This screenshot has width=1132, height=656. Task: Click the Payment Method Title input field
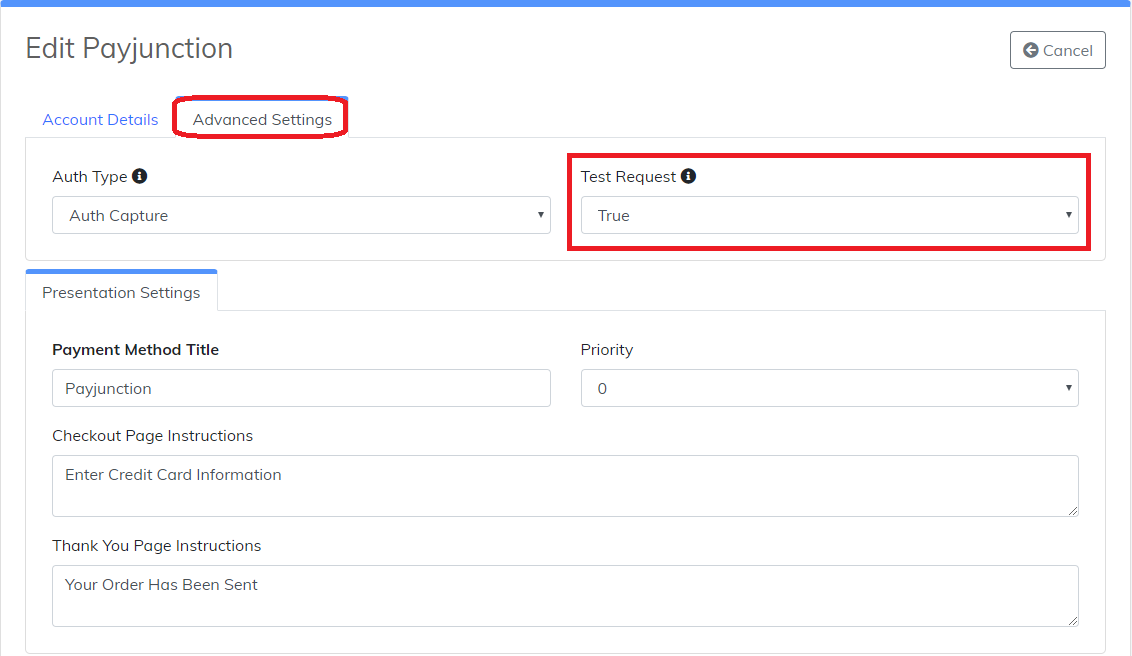tap(301, 388)
